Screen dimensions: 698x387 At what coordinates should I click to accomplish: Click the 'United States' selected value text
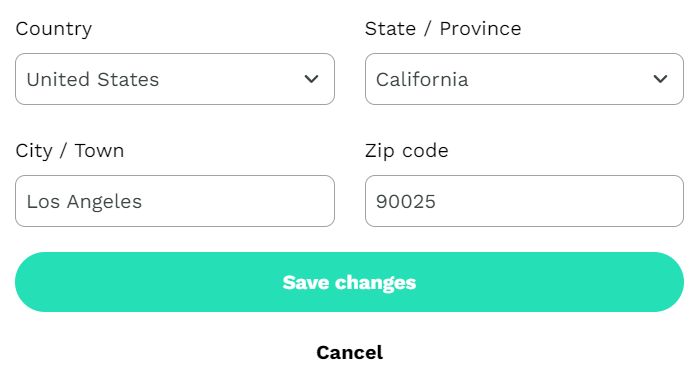(x=93, y=80)
